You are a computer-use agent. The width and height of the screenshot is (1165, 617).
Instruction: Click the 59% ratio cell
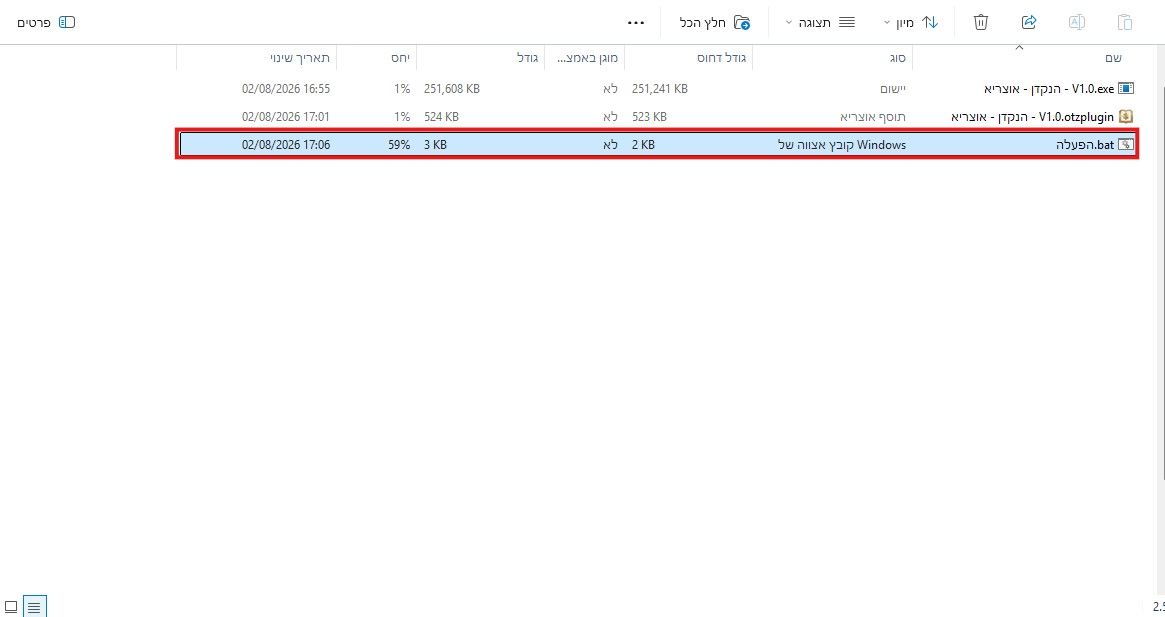[399, 145]
